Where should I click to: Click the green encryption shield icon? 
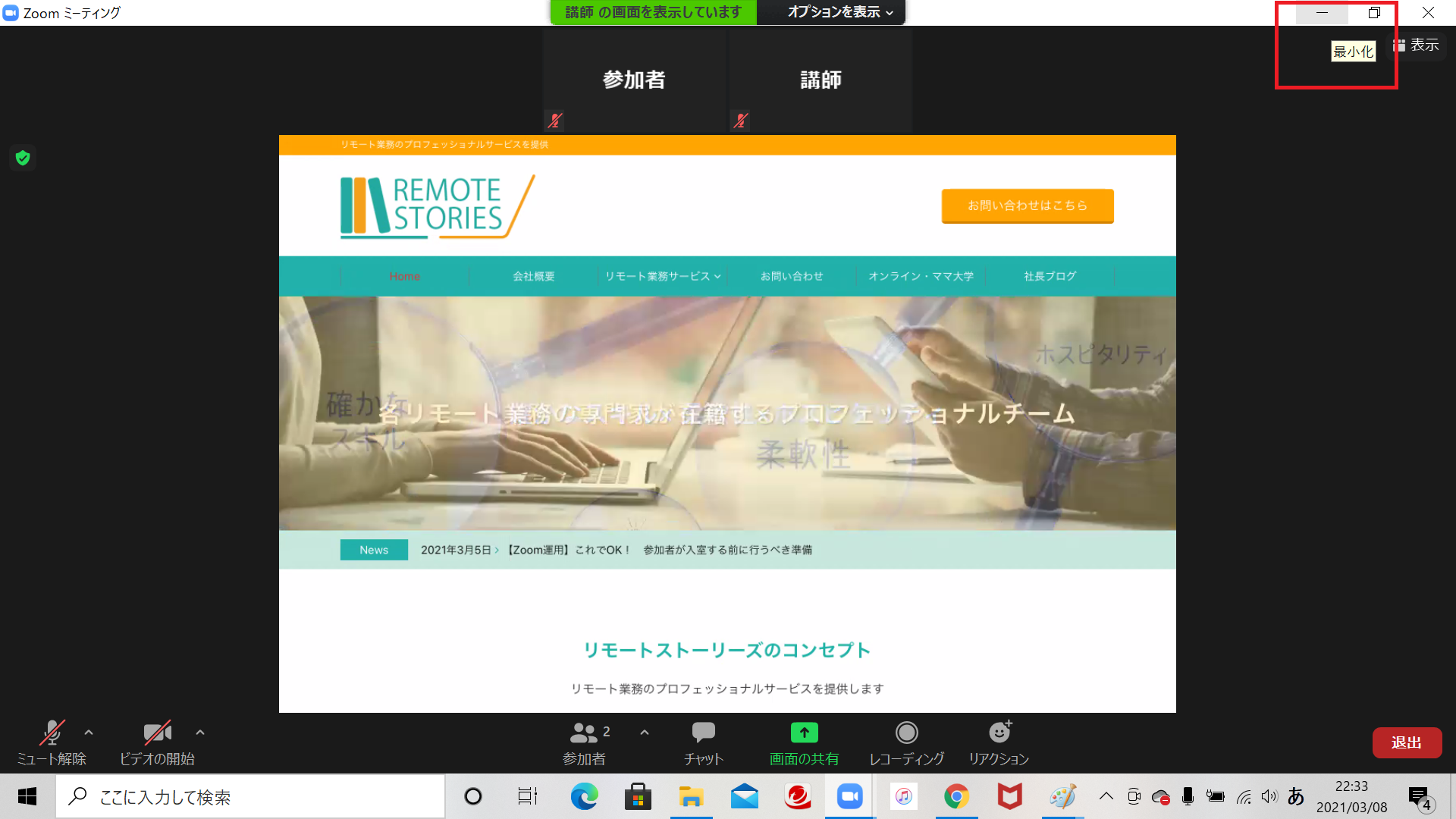(x=23, y=158)
